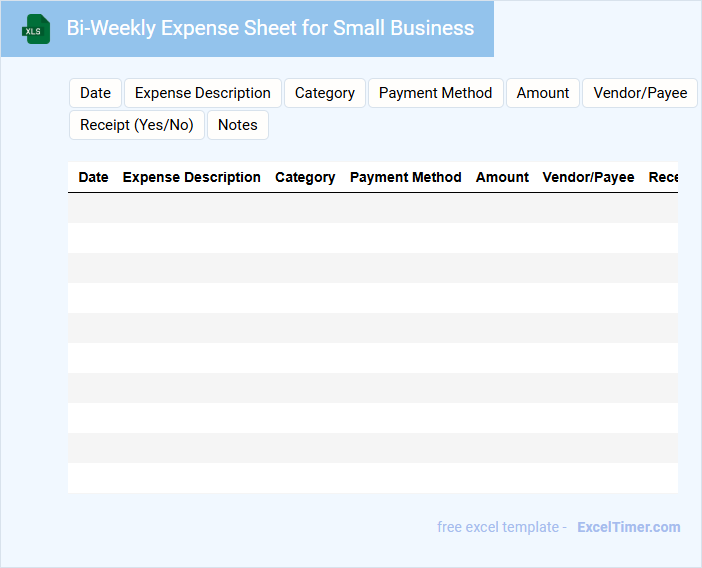Select the Date tag button

point(95,93)
